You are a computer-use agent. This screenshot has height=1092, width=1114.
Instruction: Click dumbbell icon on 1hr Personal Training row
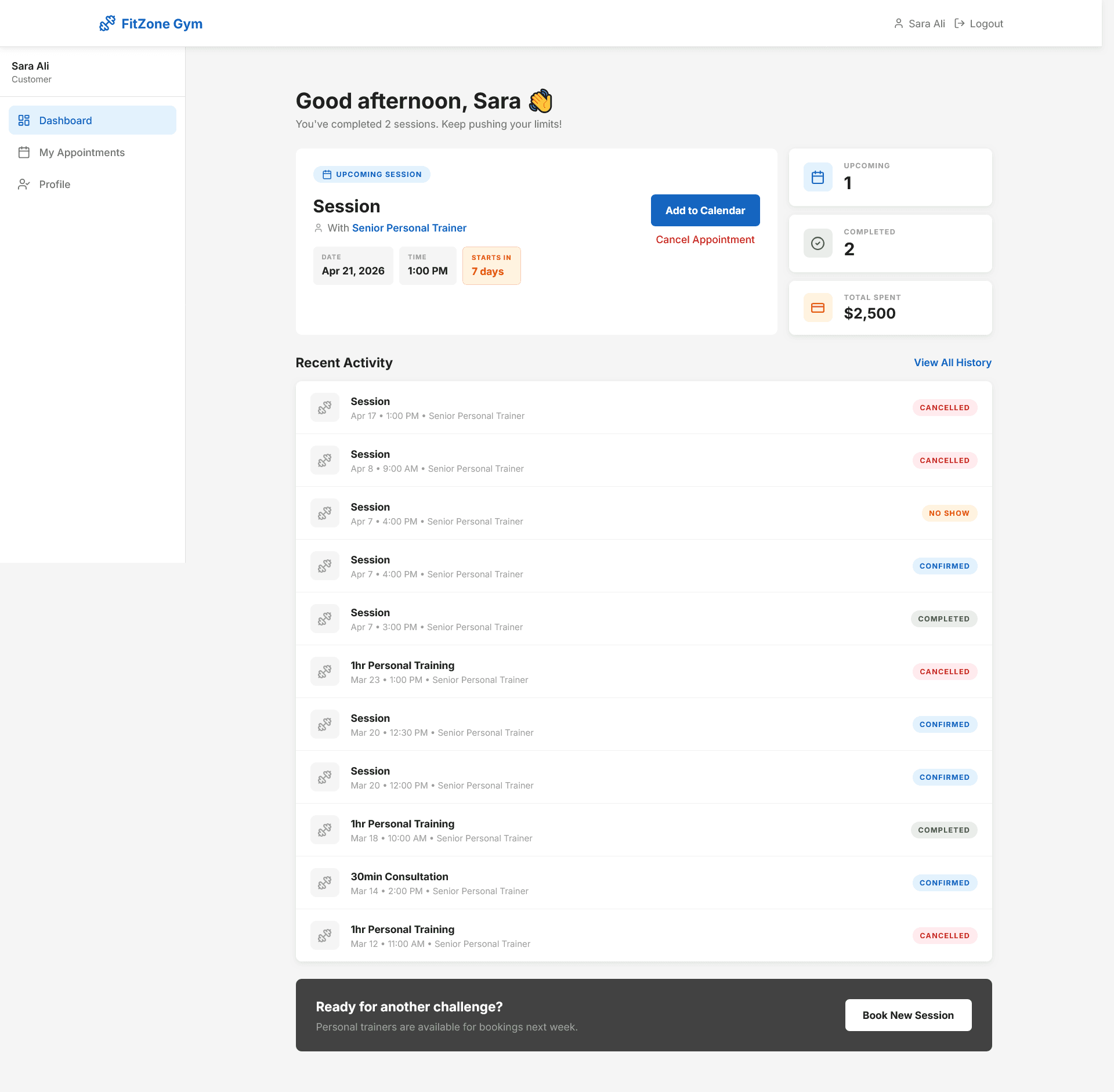[x=325, y=671]
